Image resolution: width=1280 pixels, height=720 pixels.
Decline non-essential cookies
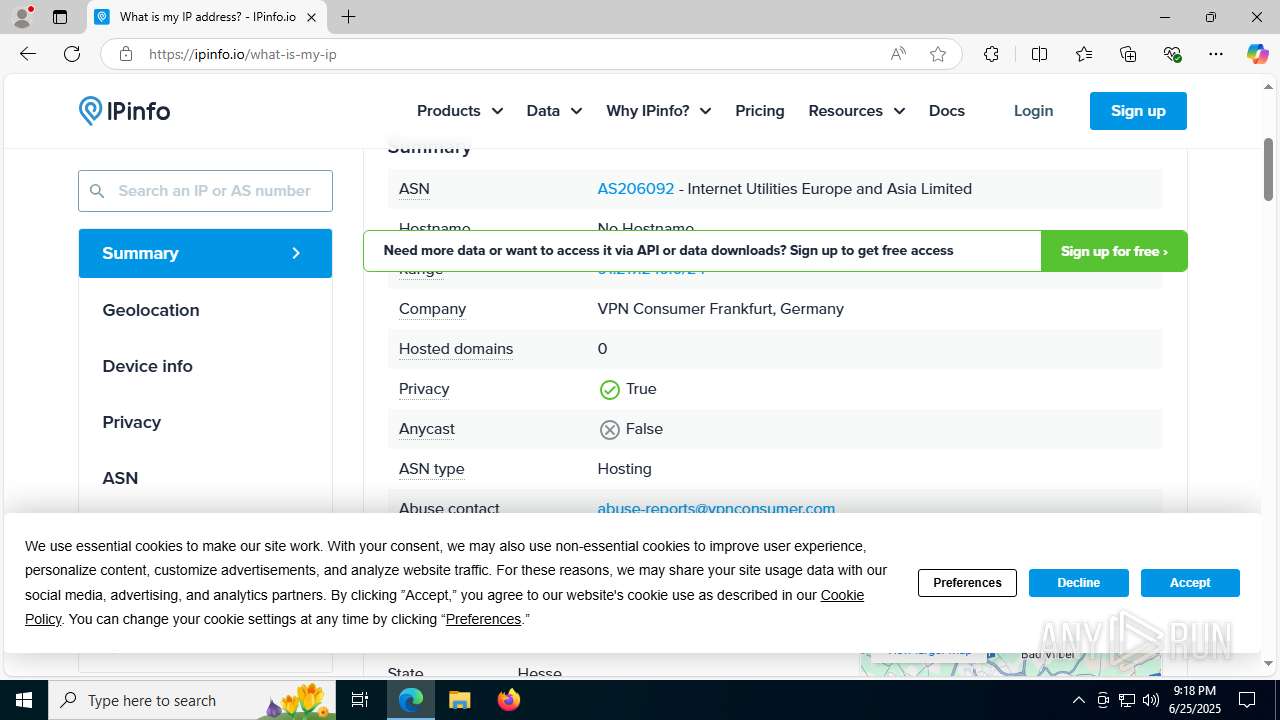click(x=1078, y=583)
